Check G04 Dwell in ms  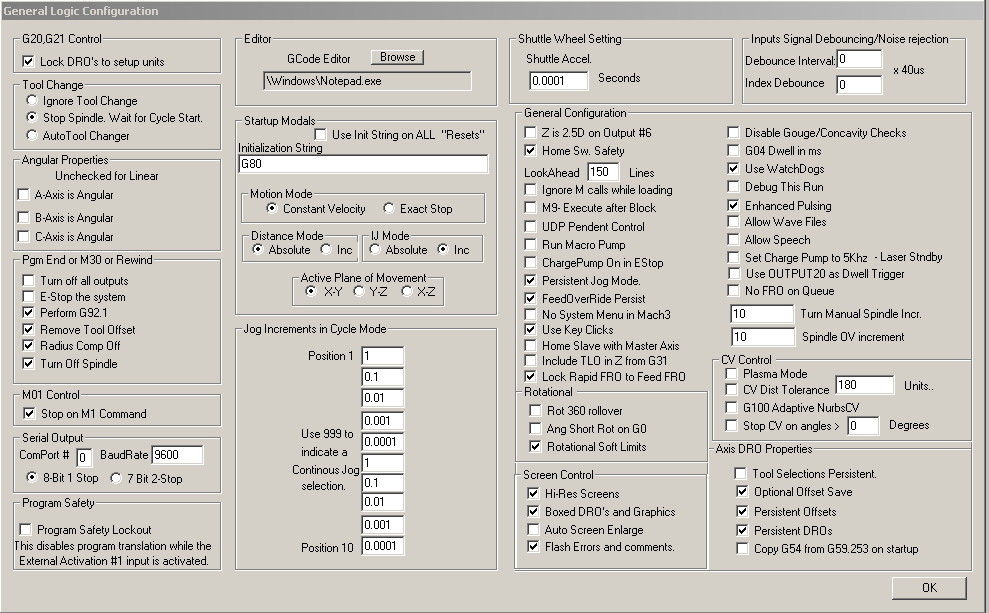click(x=733, y=150)
